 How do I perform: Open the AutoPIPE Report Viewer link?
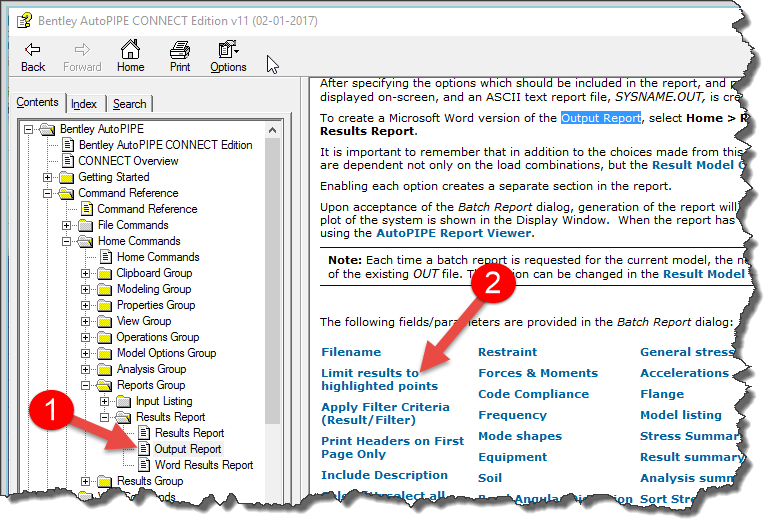[454, 233]
